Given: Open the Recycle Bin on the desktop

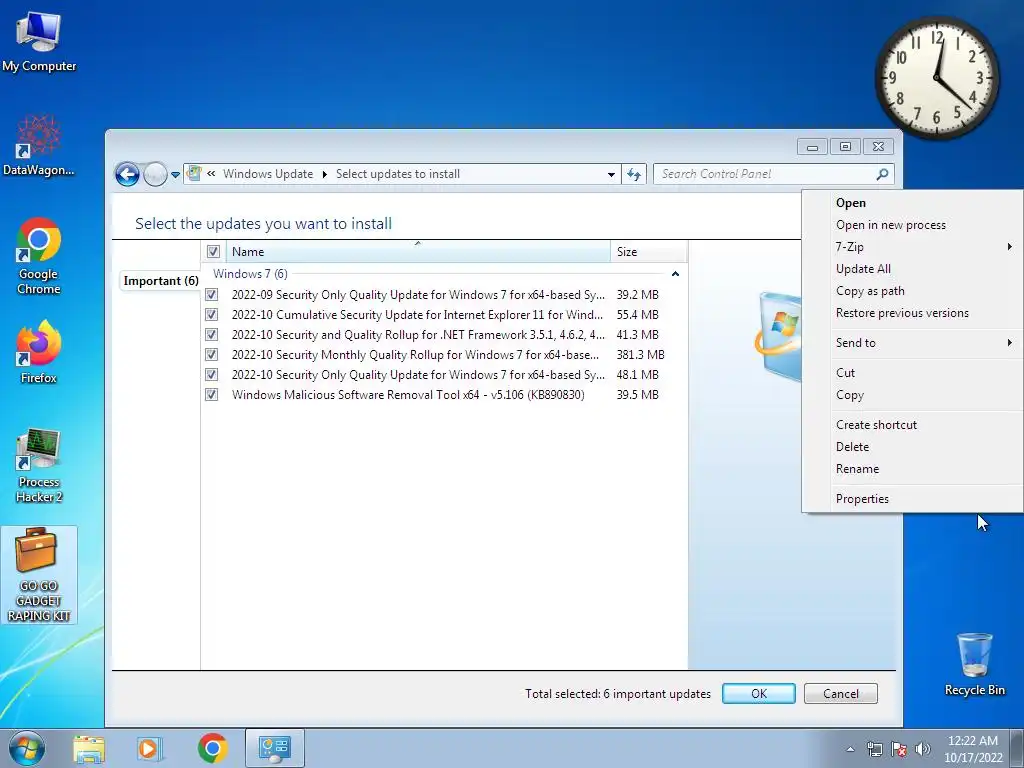Looking at the screenshot, I should click(974, 664).
